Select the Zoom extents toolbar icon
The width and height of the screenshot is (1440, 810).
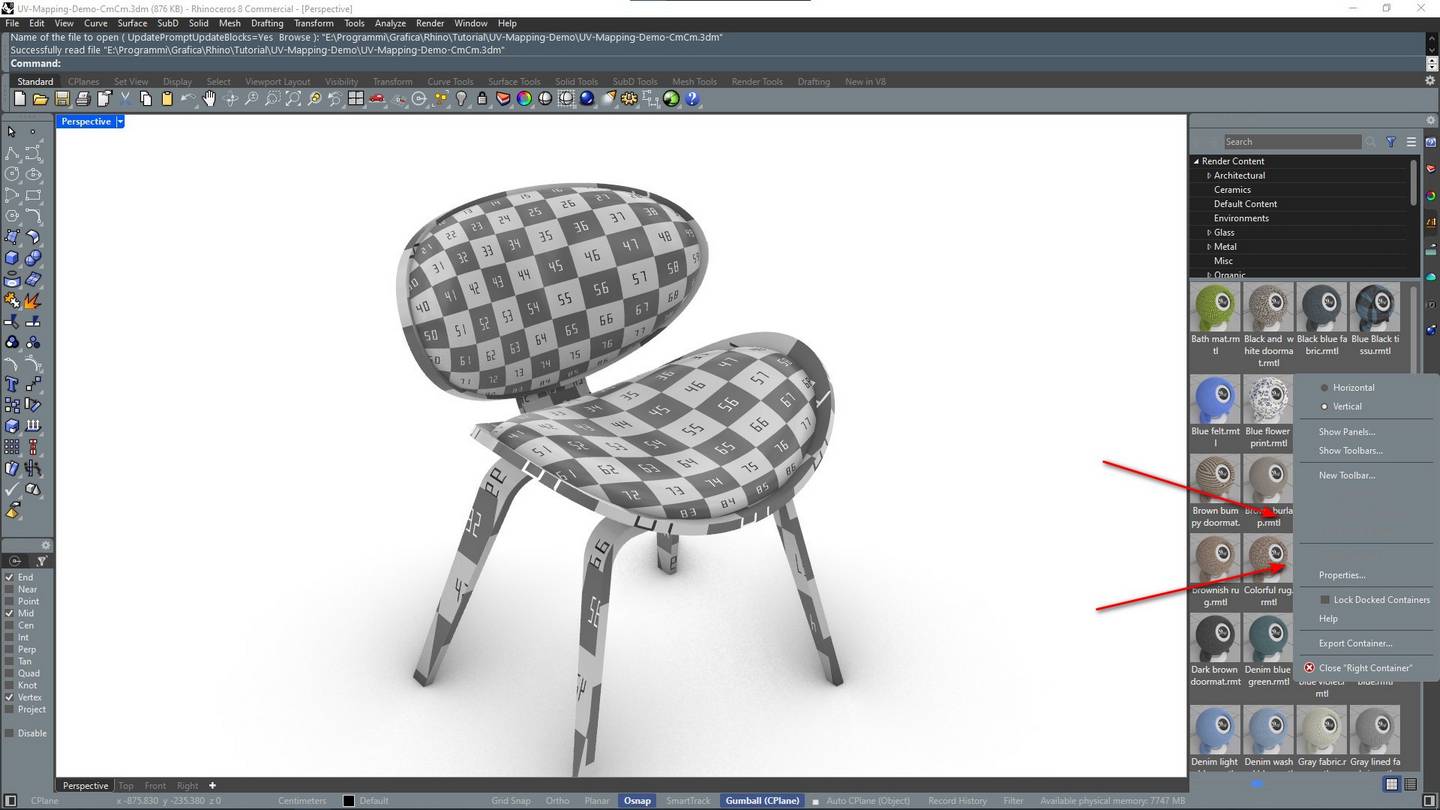click(292, 98)
